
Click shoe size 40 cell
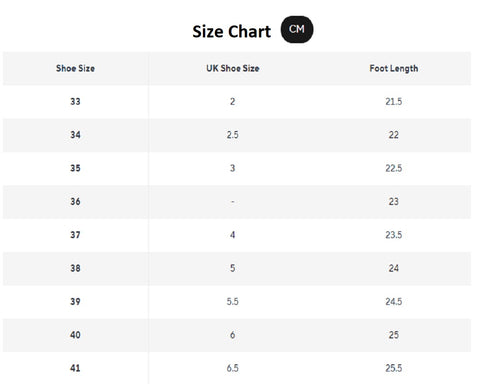(x=75, y=335)
